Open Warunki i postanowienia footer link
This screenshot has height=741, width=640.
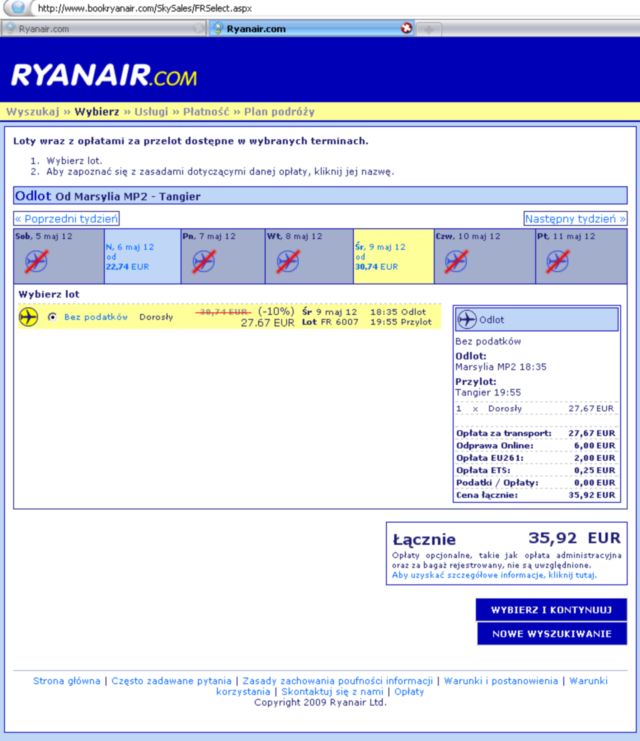tap(501, 681)
